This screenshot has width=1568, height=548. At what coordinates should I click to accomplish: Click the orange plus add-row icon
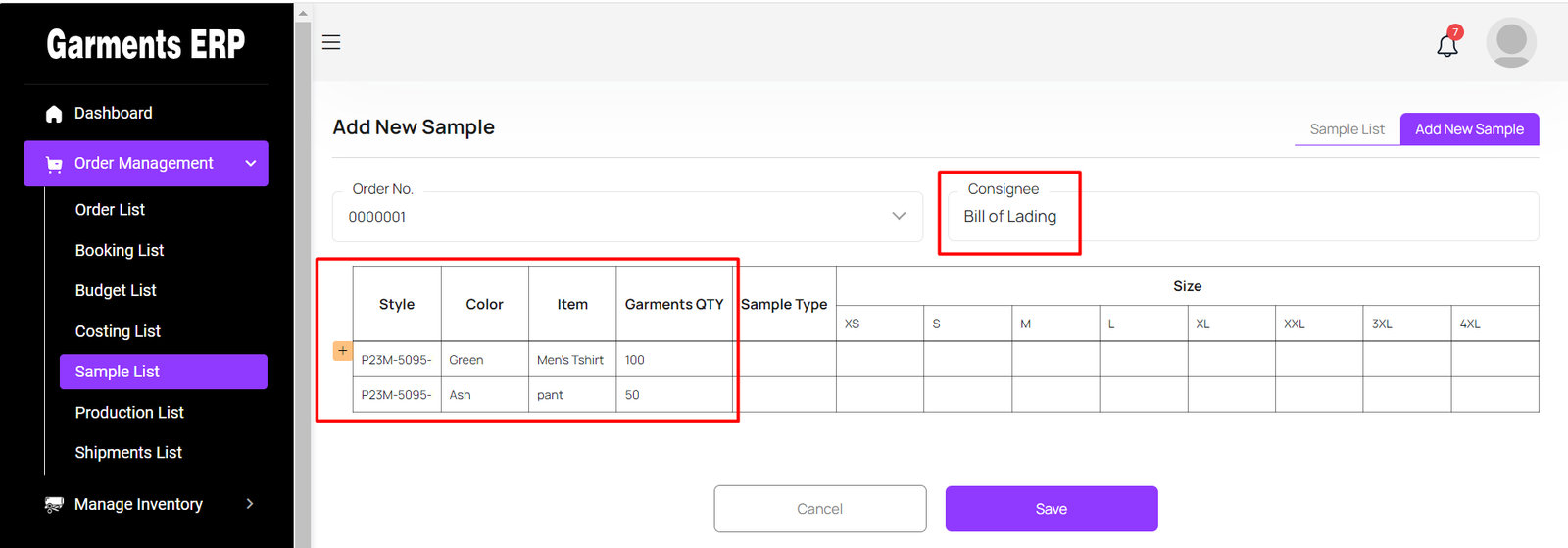click(x=342, y=351)
